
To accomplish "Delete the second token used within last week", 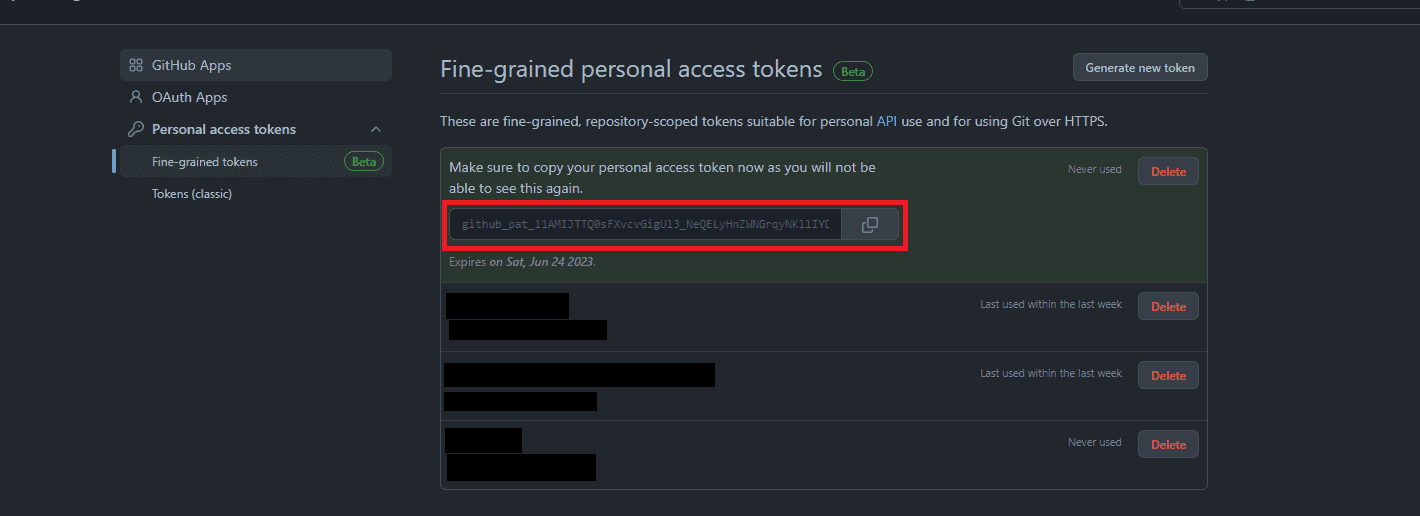I will tap(1168, 376).
